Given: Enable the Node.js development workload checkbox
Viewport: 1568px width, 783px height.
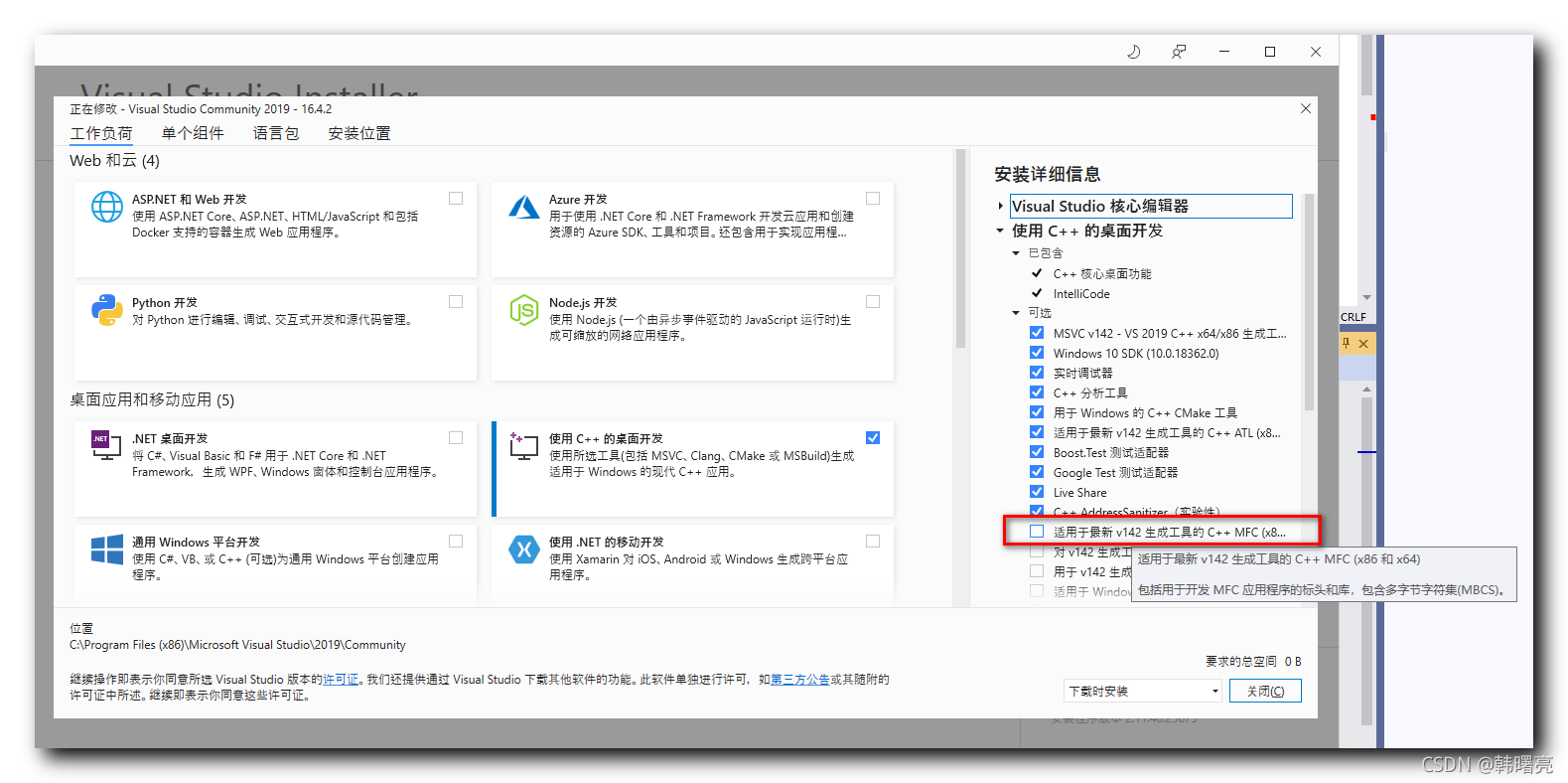Looking at the screenshot, I should click(x=873, y=302).
